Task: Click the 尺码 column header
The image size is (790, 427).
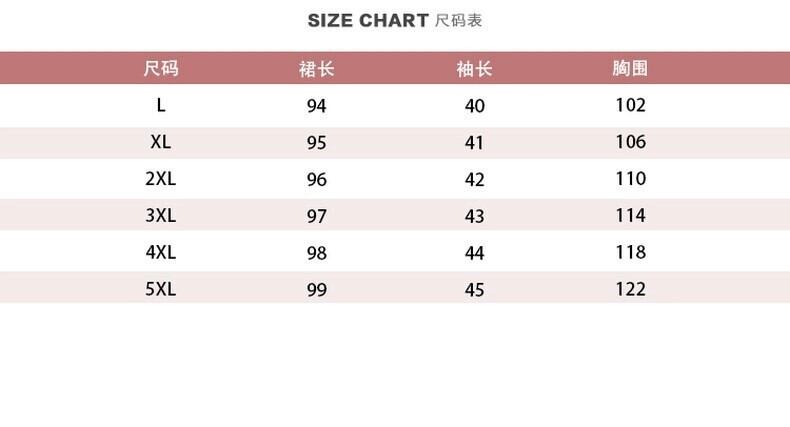Action: pos(160,69)
